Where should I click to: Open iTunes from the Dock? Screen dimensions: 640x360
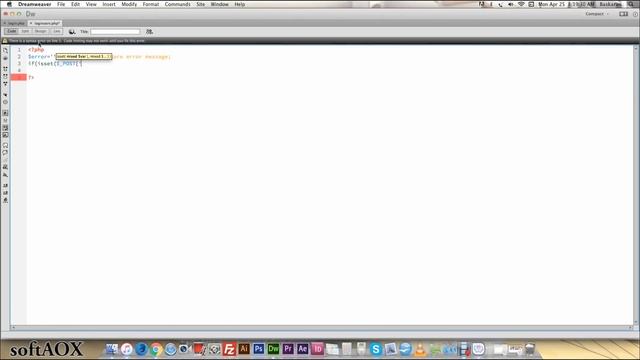pos(127,349)
